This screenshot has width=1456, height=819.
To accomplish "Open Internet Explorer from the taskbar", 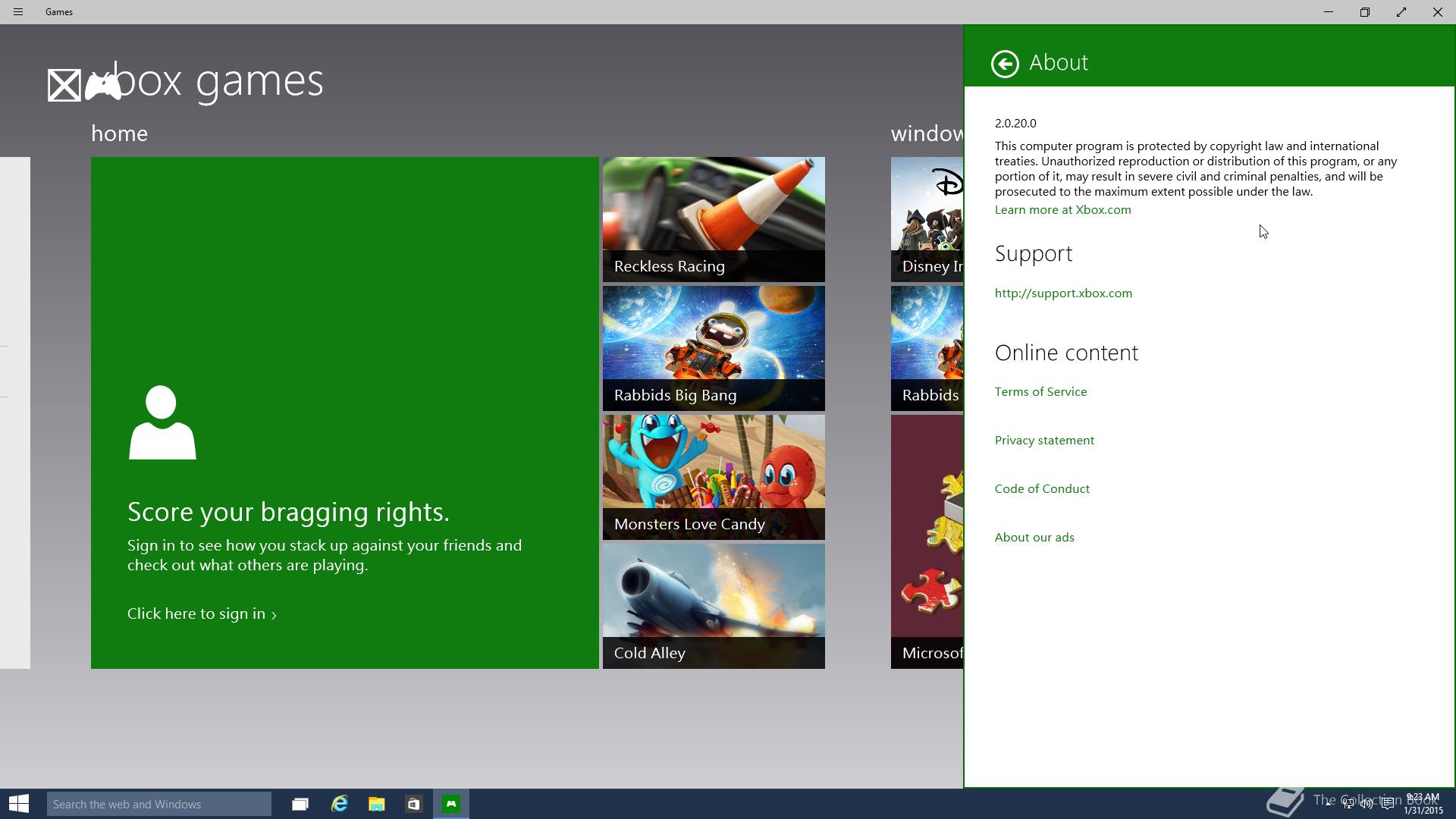I will coord(339,804).
